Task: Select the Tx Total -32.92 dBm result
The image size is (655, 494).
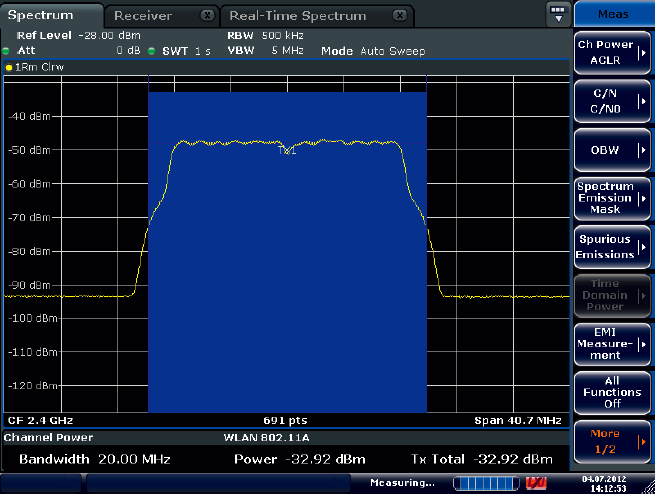Action: click(x=482, y=459)
